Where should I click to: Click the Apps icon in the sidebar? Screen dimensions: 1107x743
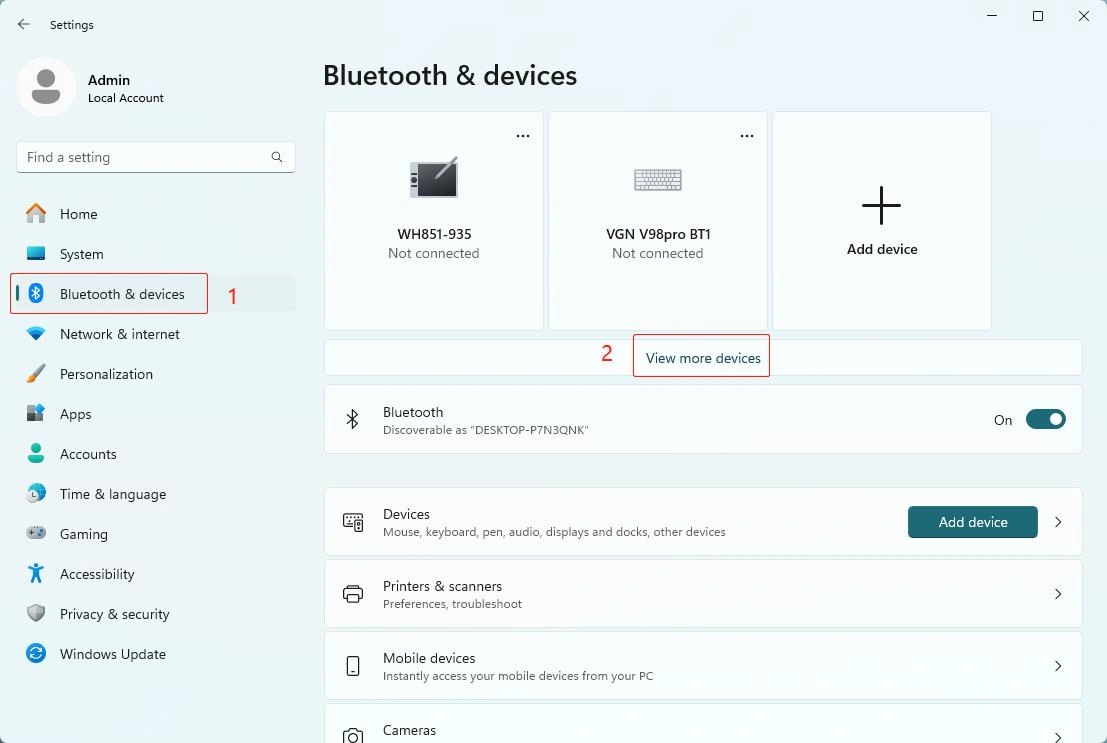pyautogui.click(x=36, y=413)
